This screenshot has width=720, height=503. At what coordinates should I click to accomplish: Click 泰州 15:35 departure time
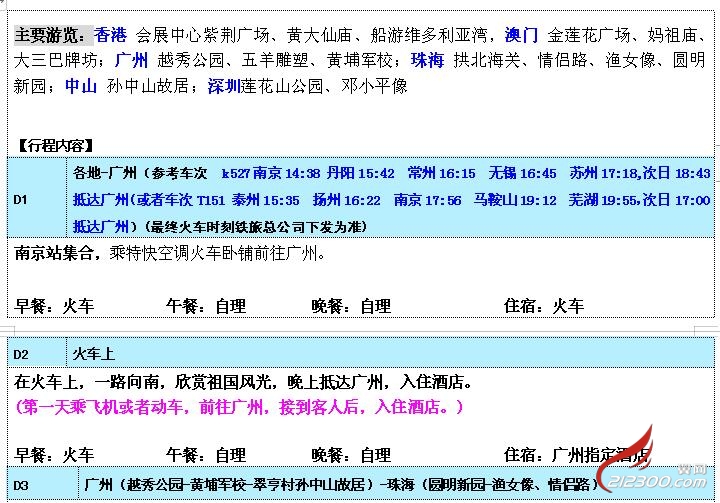265,200
